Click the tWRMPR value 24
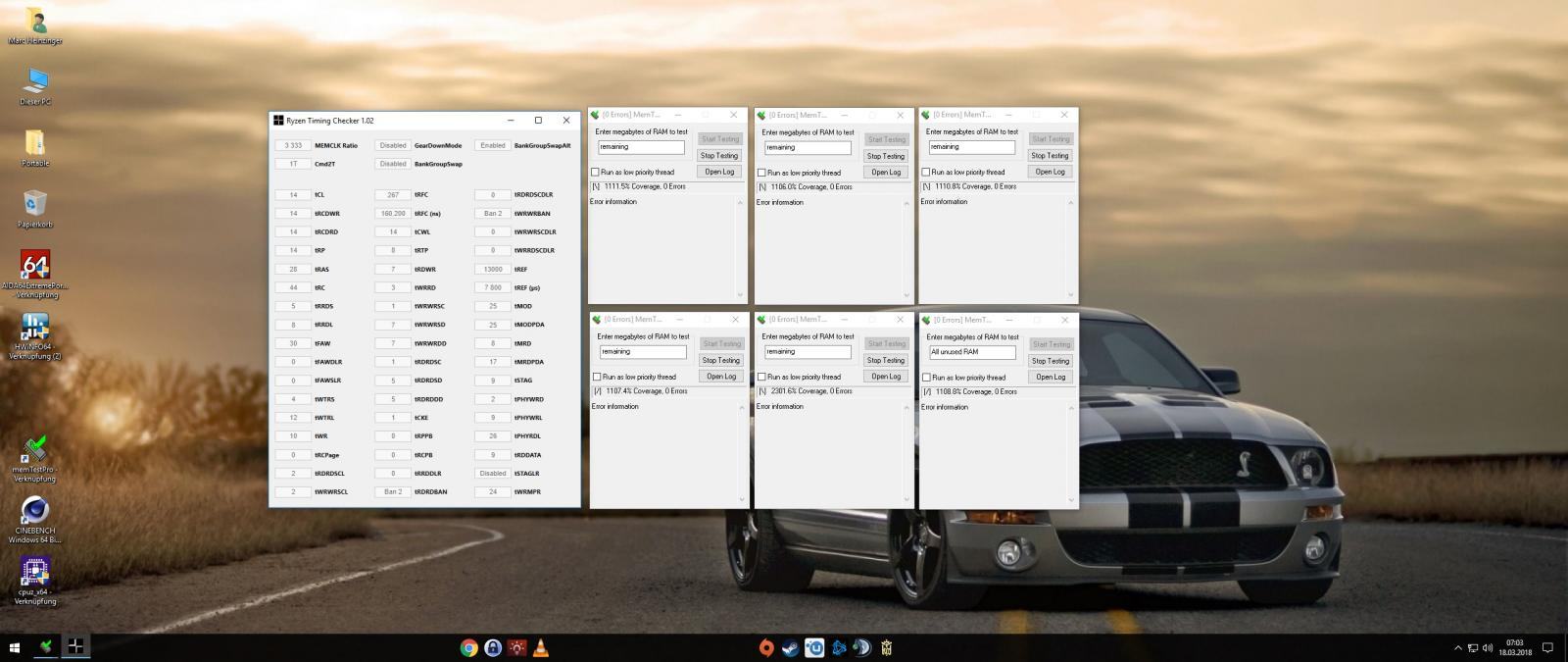1568x662 pixels. pyautogui.click(x=493, y=491)
